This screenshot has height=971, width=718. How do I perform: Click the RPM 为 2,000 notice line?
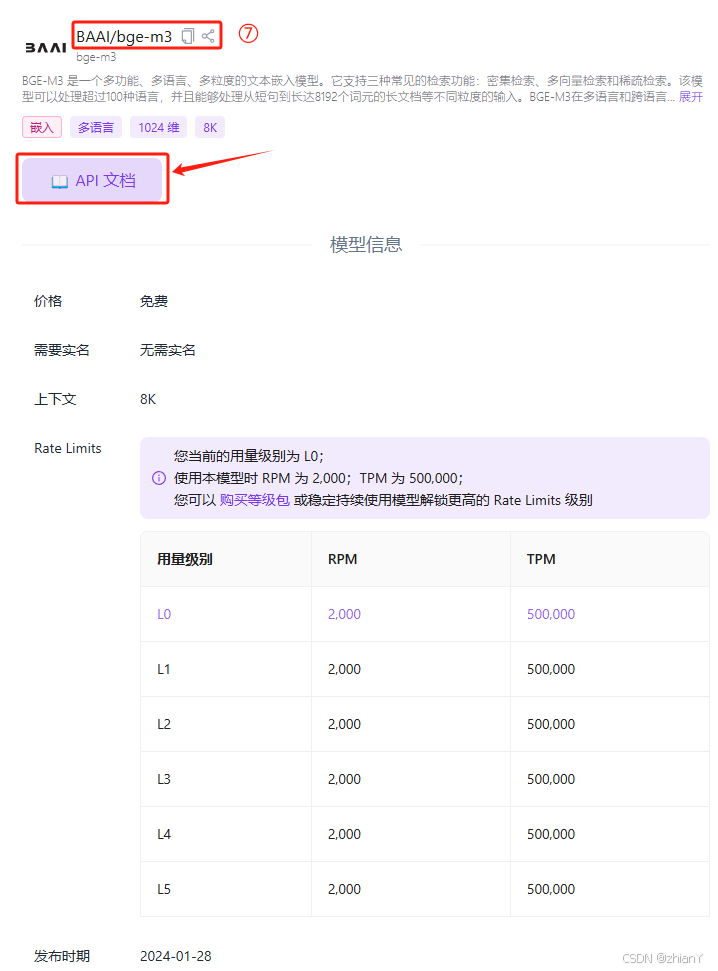318,478
